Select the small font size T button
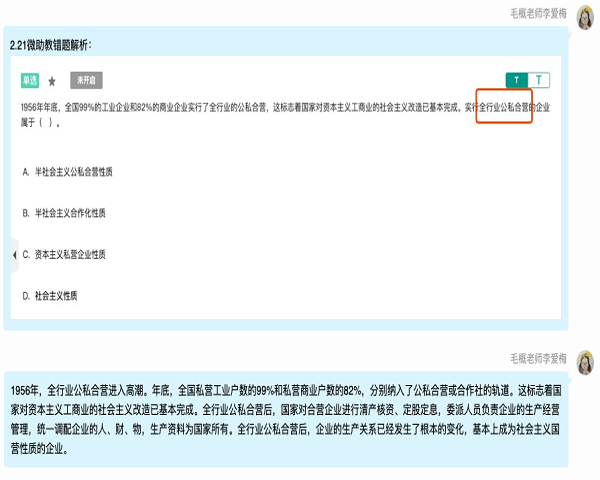The height and width of the screenshot is (480, 600). [x=516, y=80]
